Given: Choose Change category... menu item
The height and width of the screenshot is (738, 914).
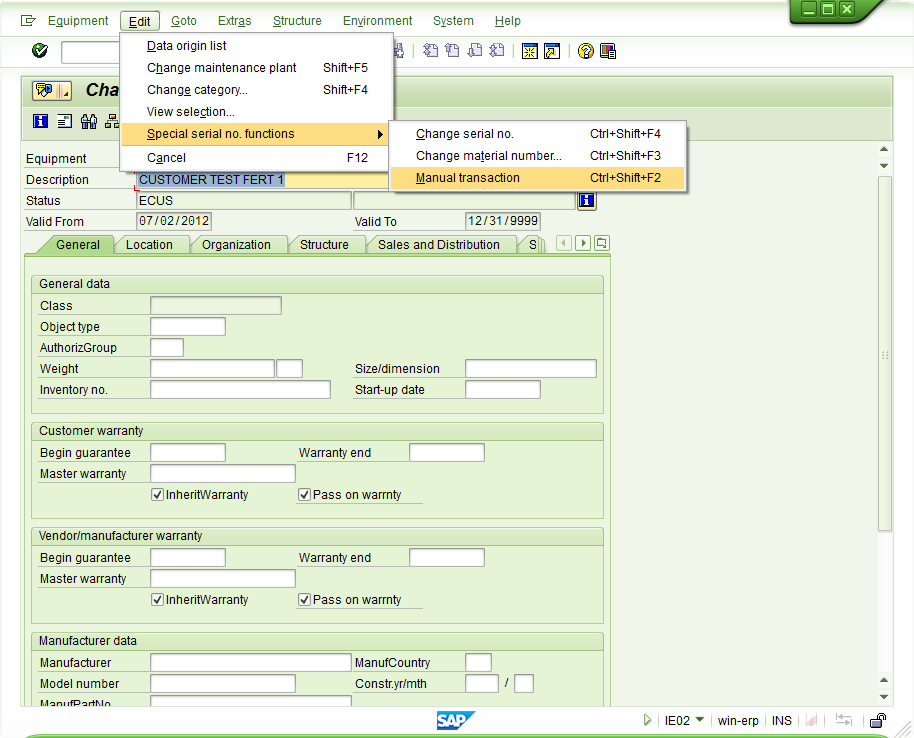Looking at the screenshot, I should (257, 90).
